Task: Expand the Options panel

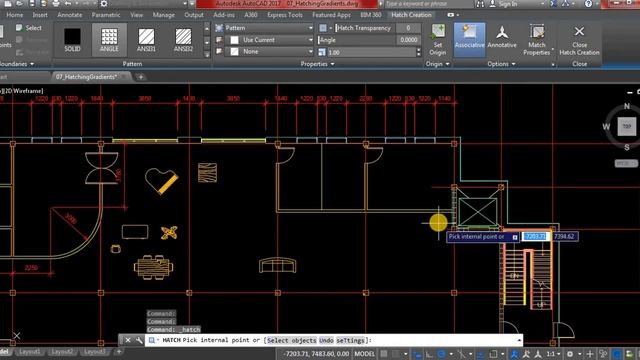Action: (x=501, y=64)
